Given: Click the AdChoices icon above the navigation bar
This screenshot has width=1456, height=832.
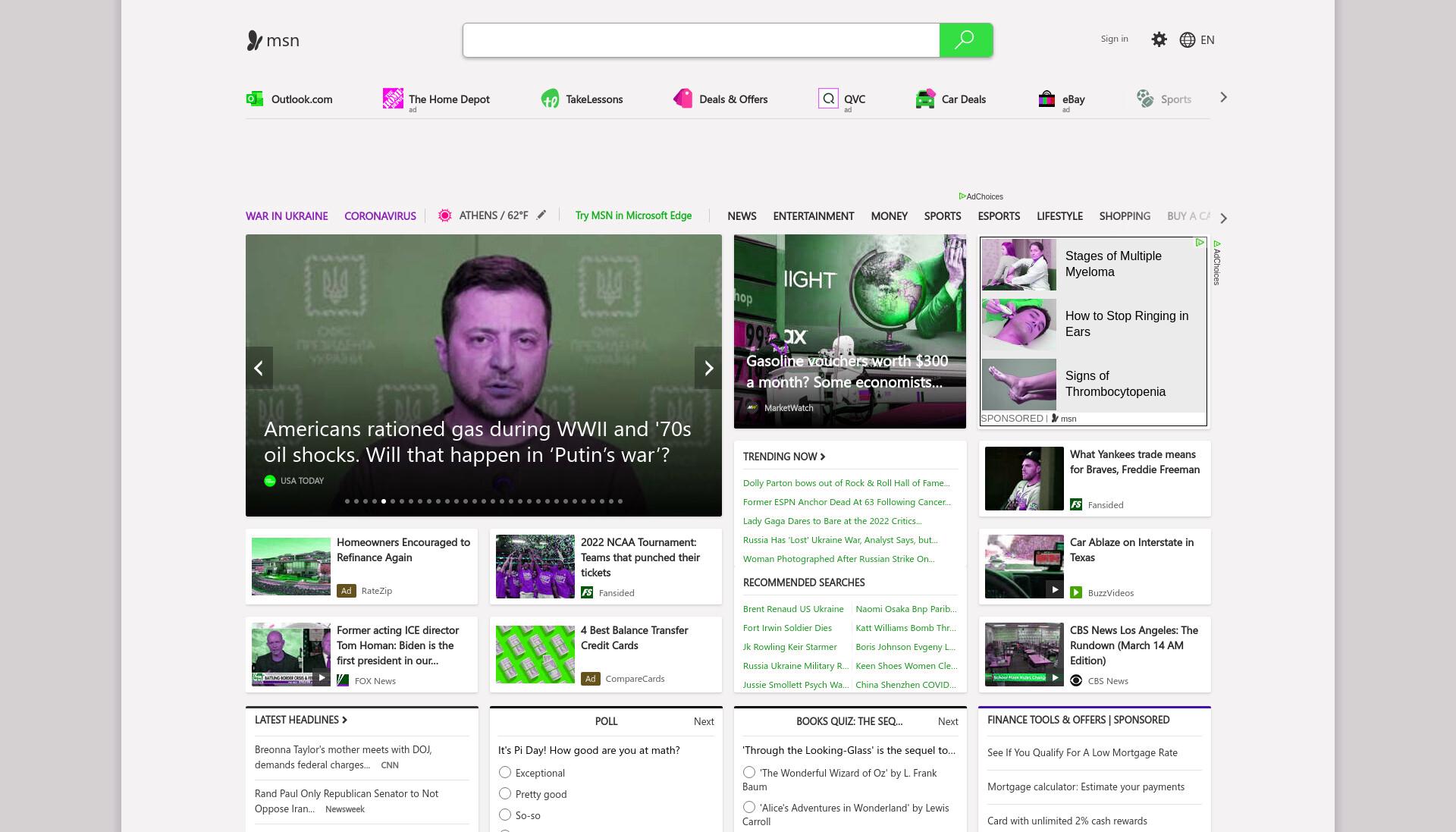Looking at the screenshot, I should (962, 196).
